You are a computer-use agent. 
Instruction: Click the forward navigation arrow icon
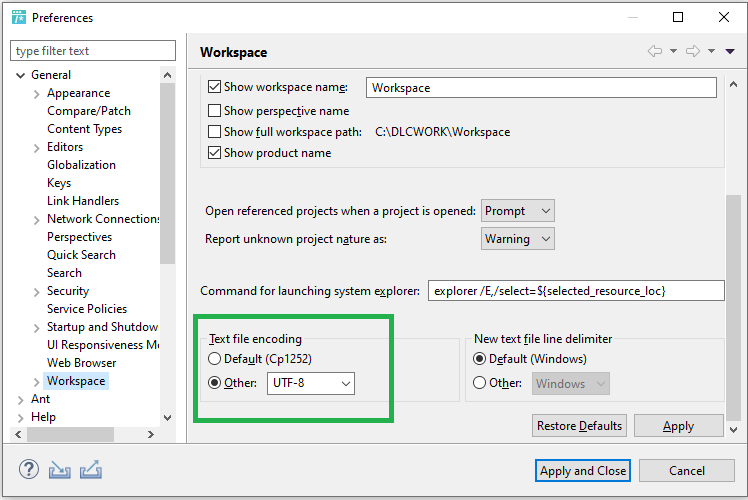pyautogui.click(x=693, y=52)
